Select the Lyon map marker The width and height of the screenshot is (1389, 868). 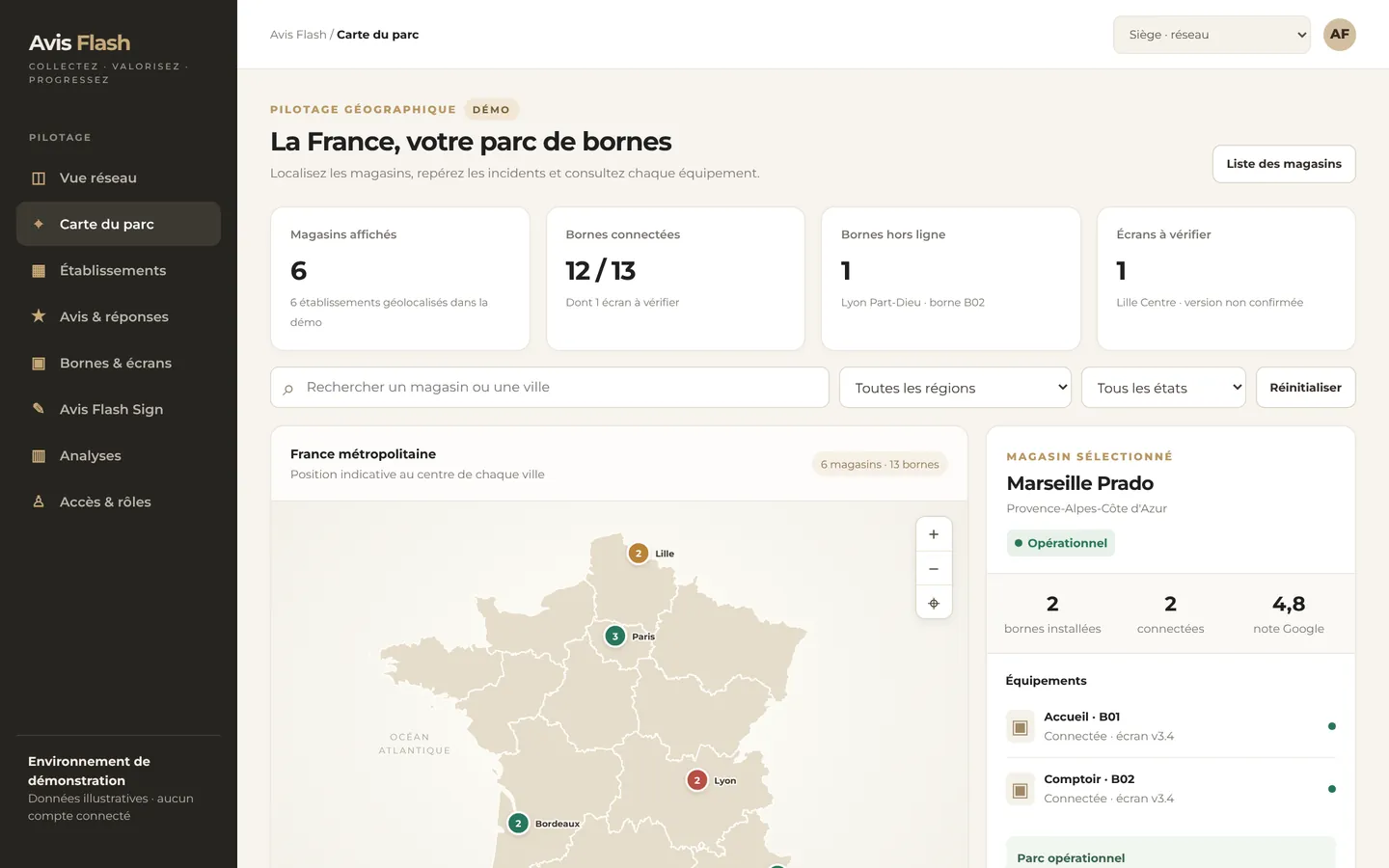[x=697, y=780]
